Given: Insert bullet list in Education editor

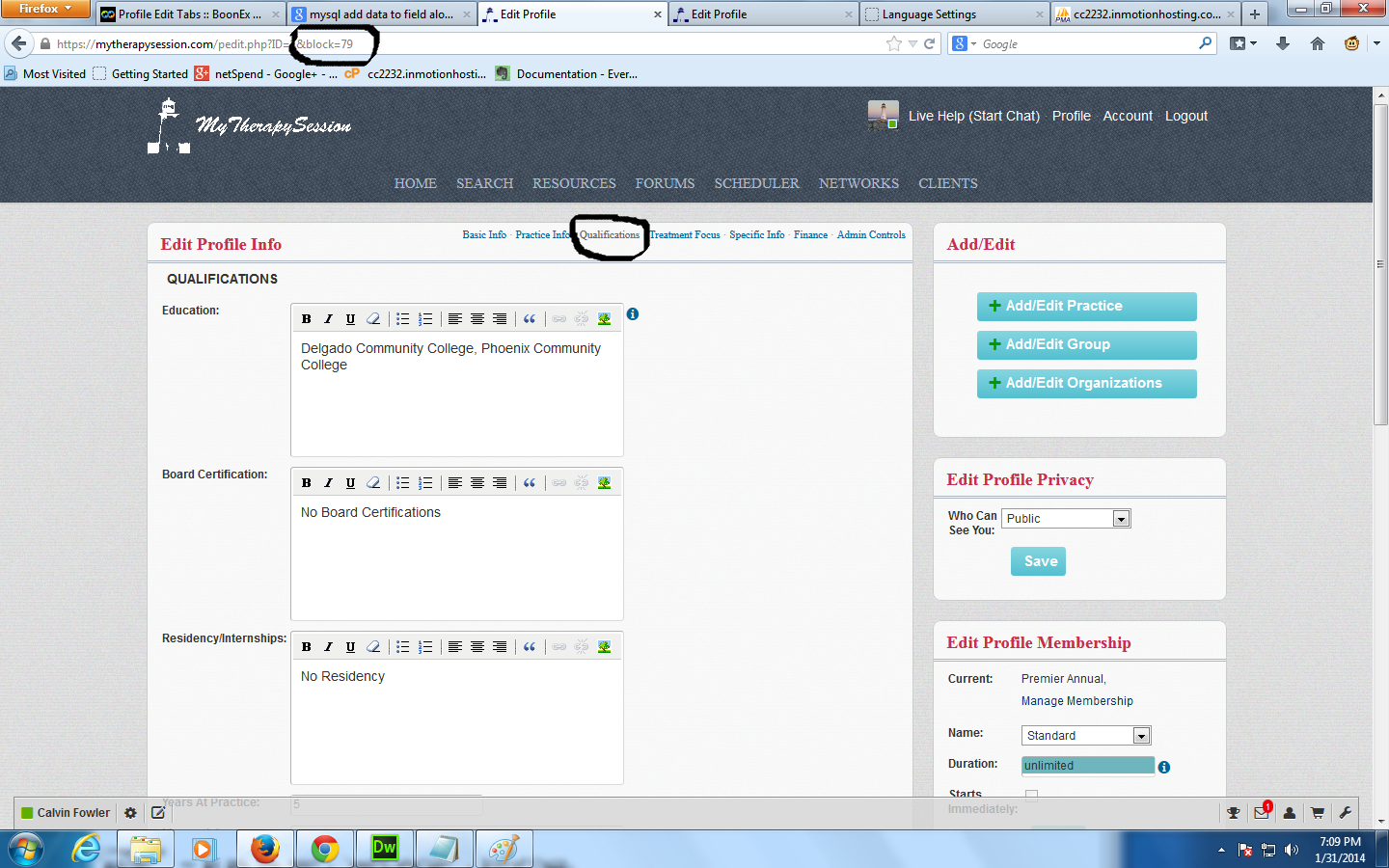Looking at the screenshot, I should 402,319.
